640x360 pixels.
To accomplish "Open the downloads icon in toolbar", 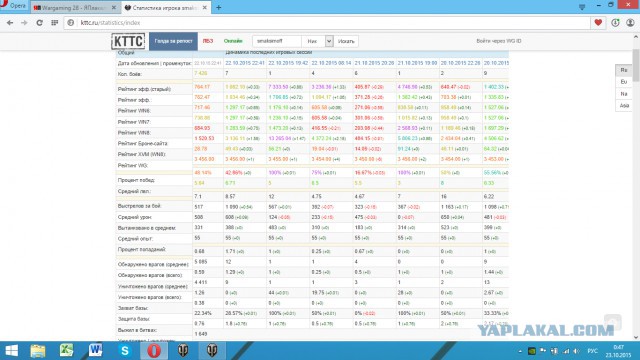I will [x=615, y=23].
